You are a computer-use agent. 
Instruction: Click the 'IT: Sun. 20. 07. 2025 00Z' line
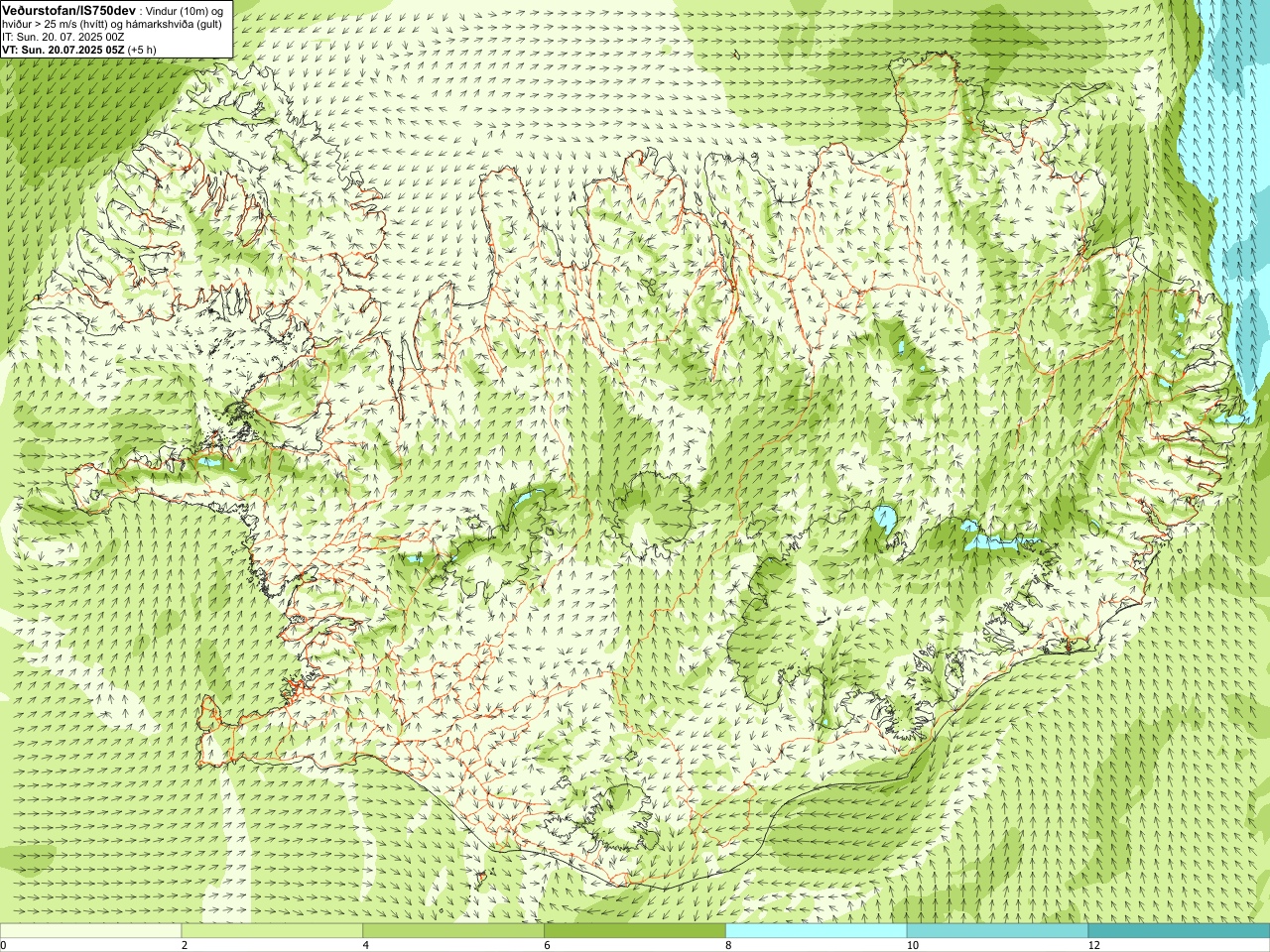[63, 37]
